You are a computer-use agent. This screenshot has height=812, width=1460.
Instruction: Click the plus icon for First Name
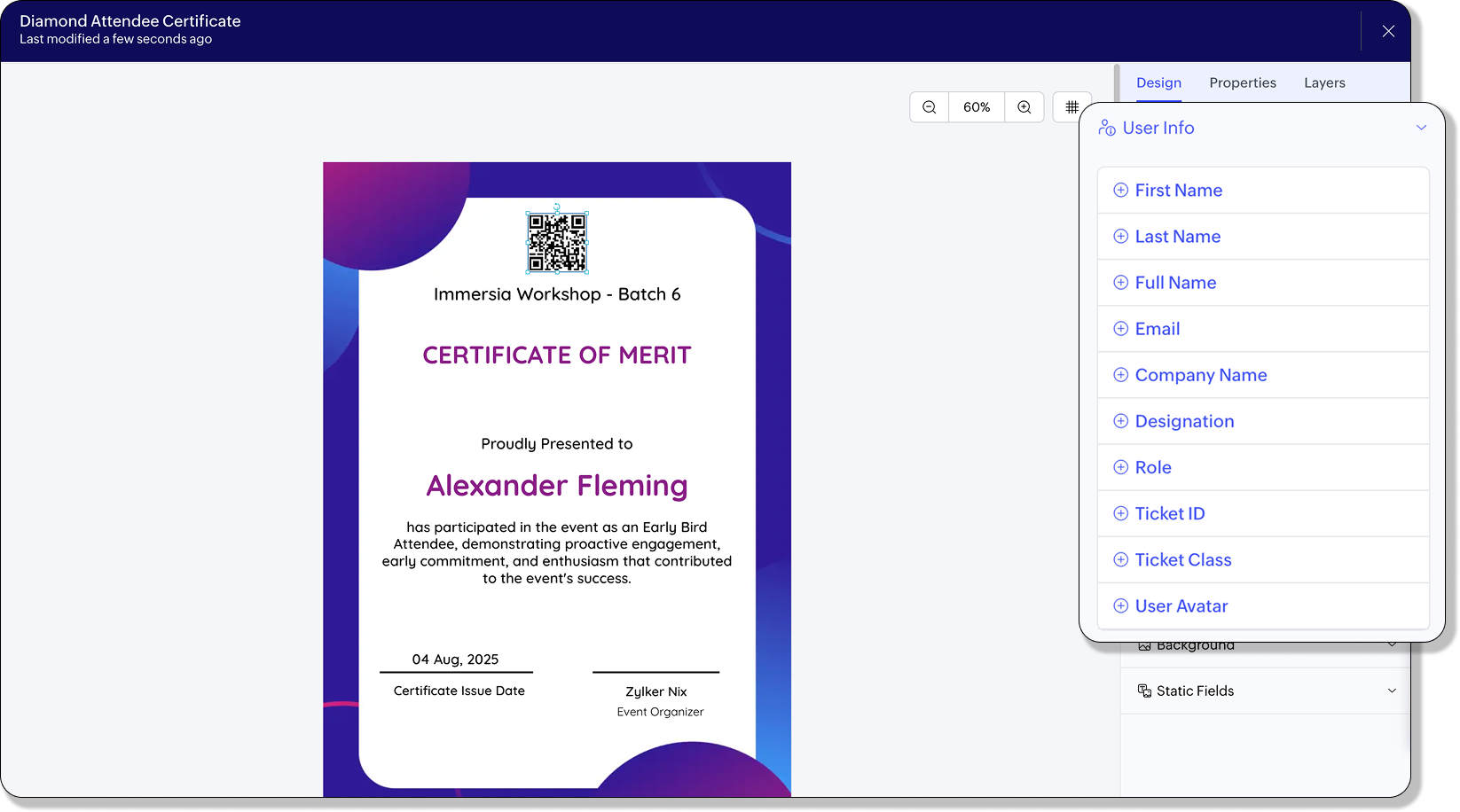pos(1121,191)
